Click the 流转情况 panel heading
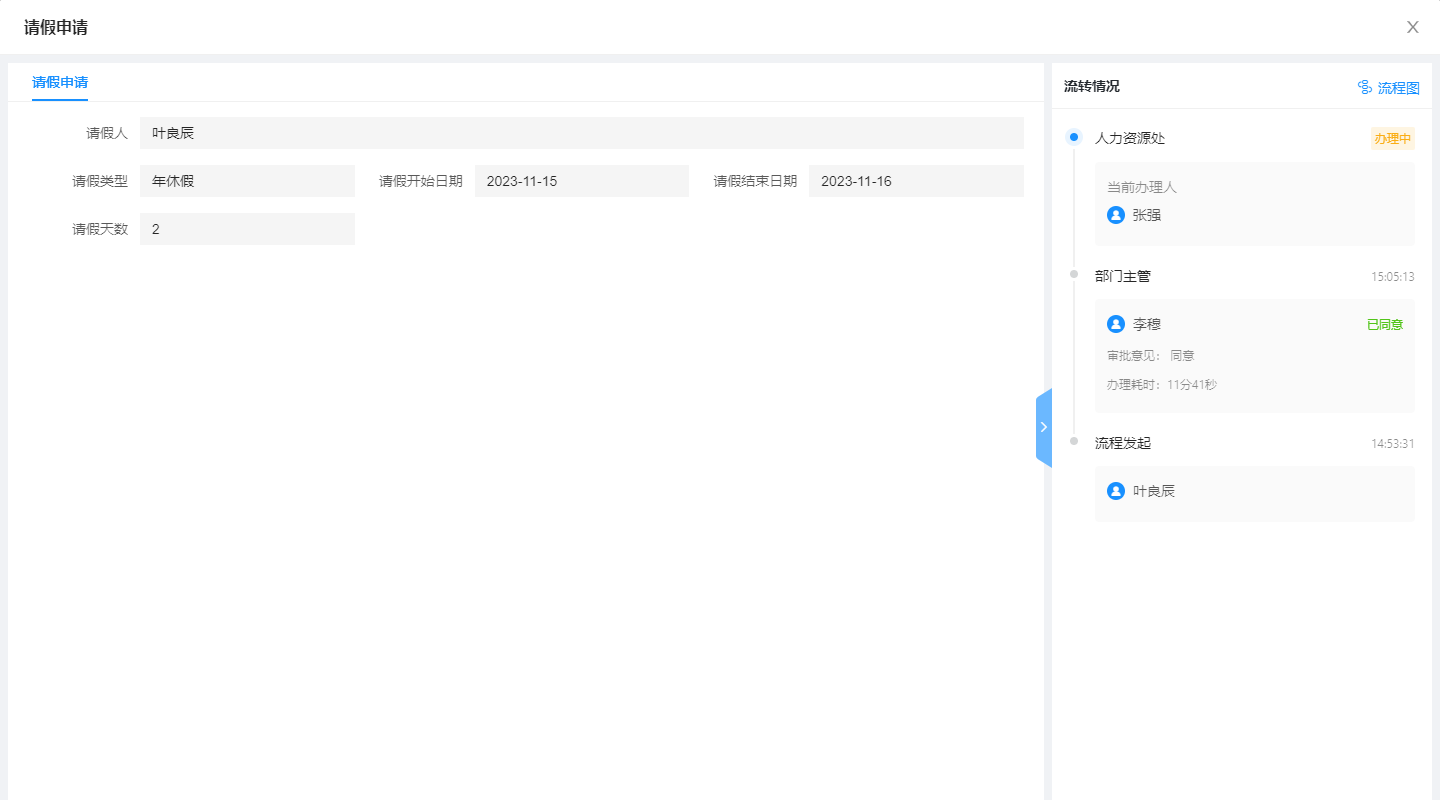The image size is (1440, 800). [1091, 87]
